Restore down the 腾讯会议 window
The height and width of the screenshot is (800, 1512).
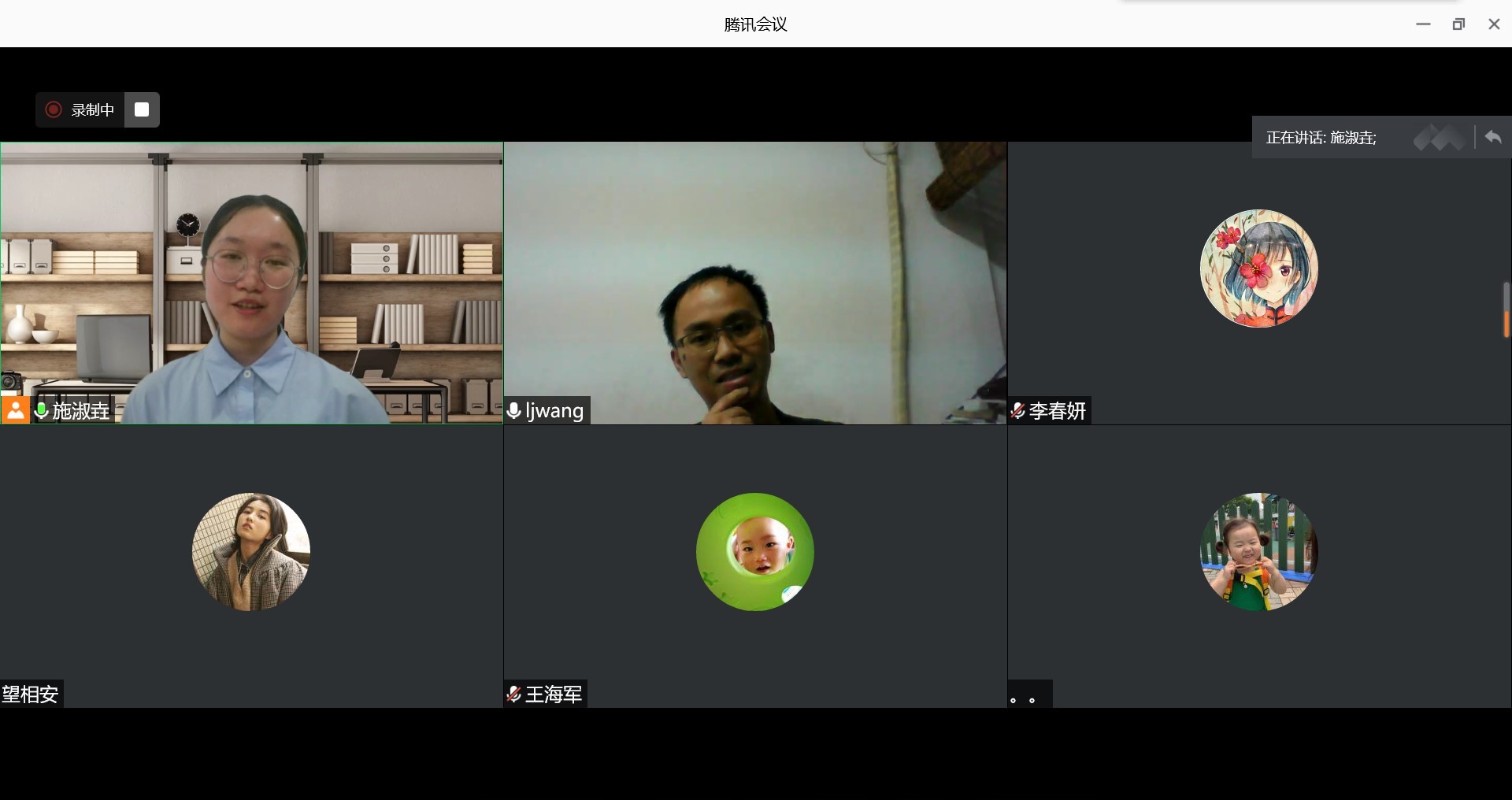pyautogui.click(x=1458, y=24)
